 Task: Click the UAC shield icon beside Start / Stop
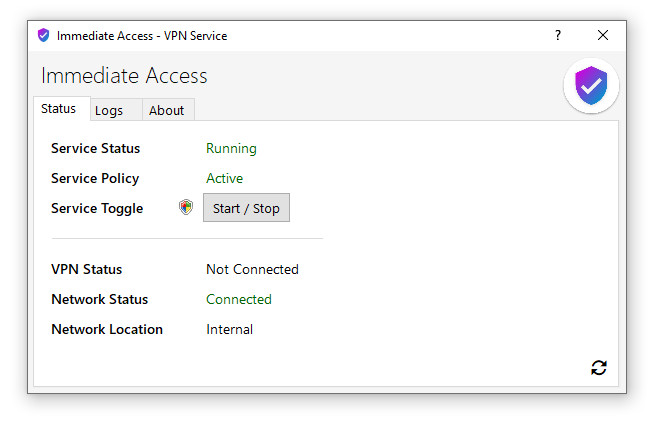point(186,208)
